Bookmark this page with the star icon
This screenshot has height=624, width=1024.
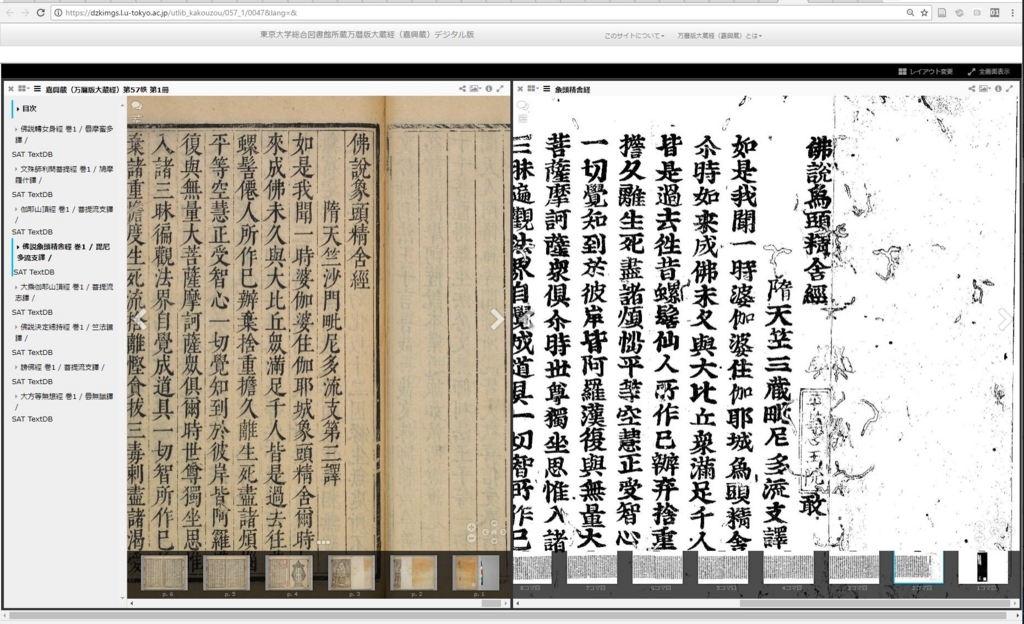pyautogui.click(x=924, y=12)
